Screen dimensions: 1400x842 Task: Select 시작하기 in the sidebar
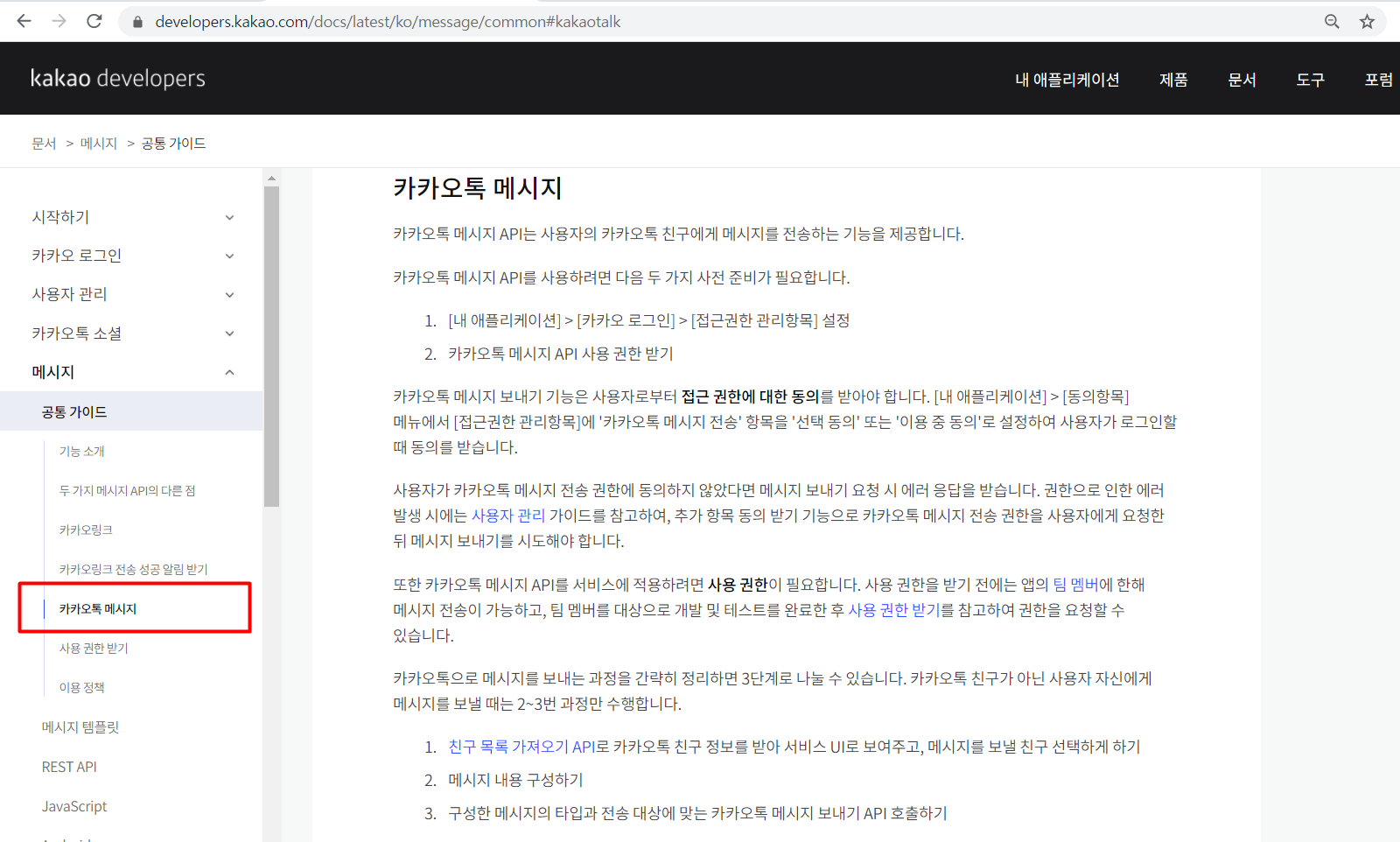point(60,217)
